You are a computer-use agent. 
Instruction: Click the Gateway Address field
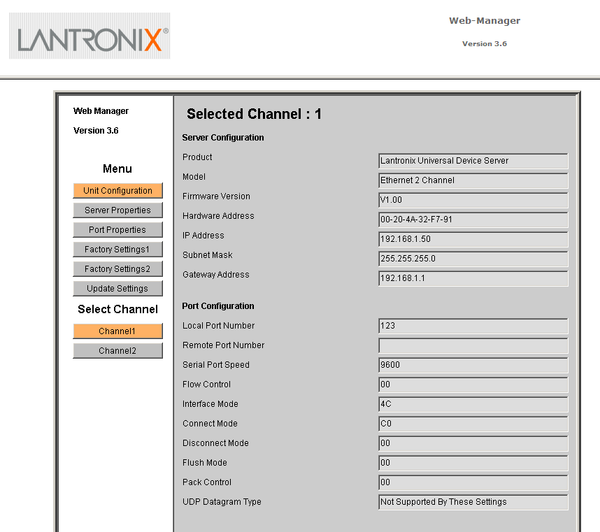[x=473, y=278]
